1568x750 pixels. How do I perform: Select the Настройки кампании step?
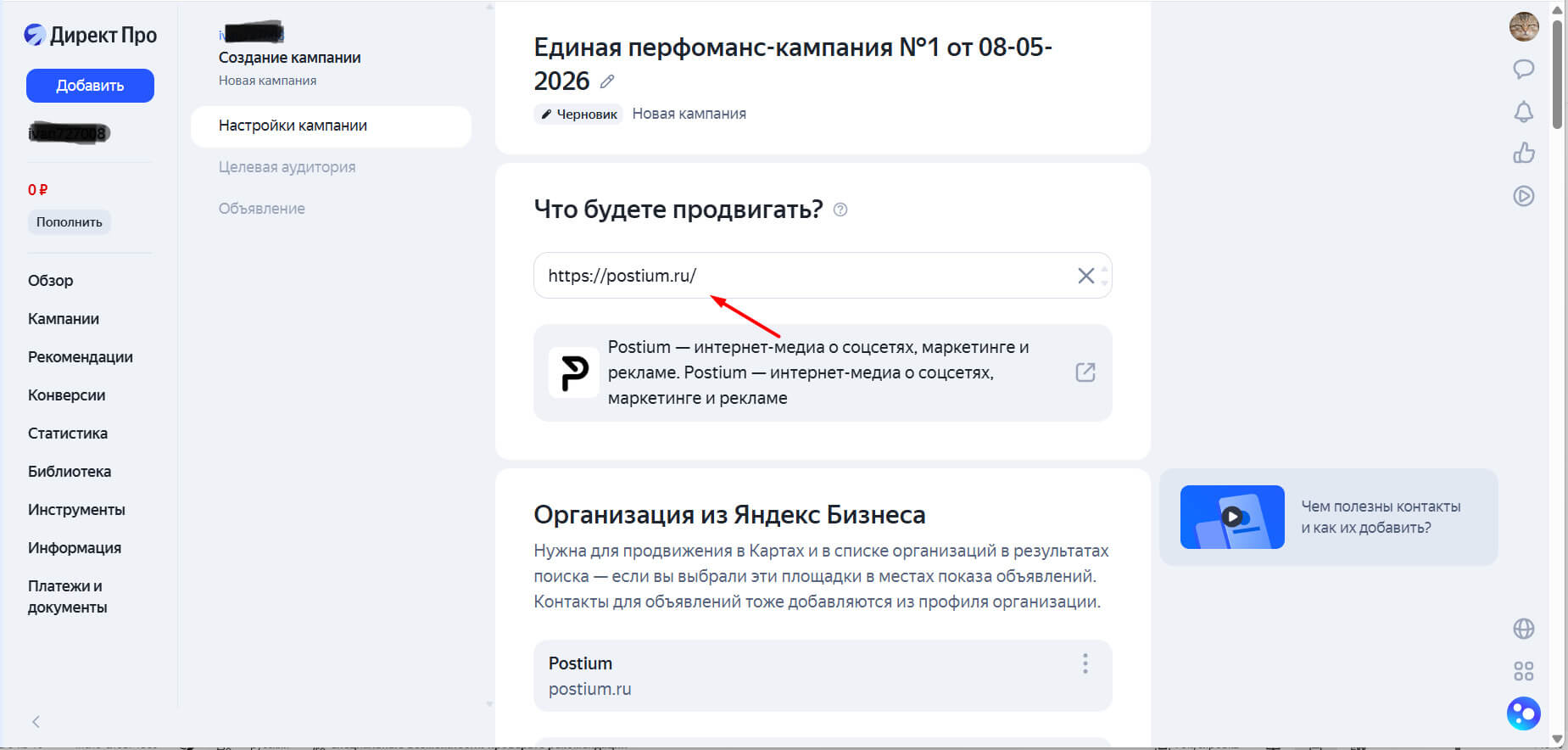[331, 126]
